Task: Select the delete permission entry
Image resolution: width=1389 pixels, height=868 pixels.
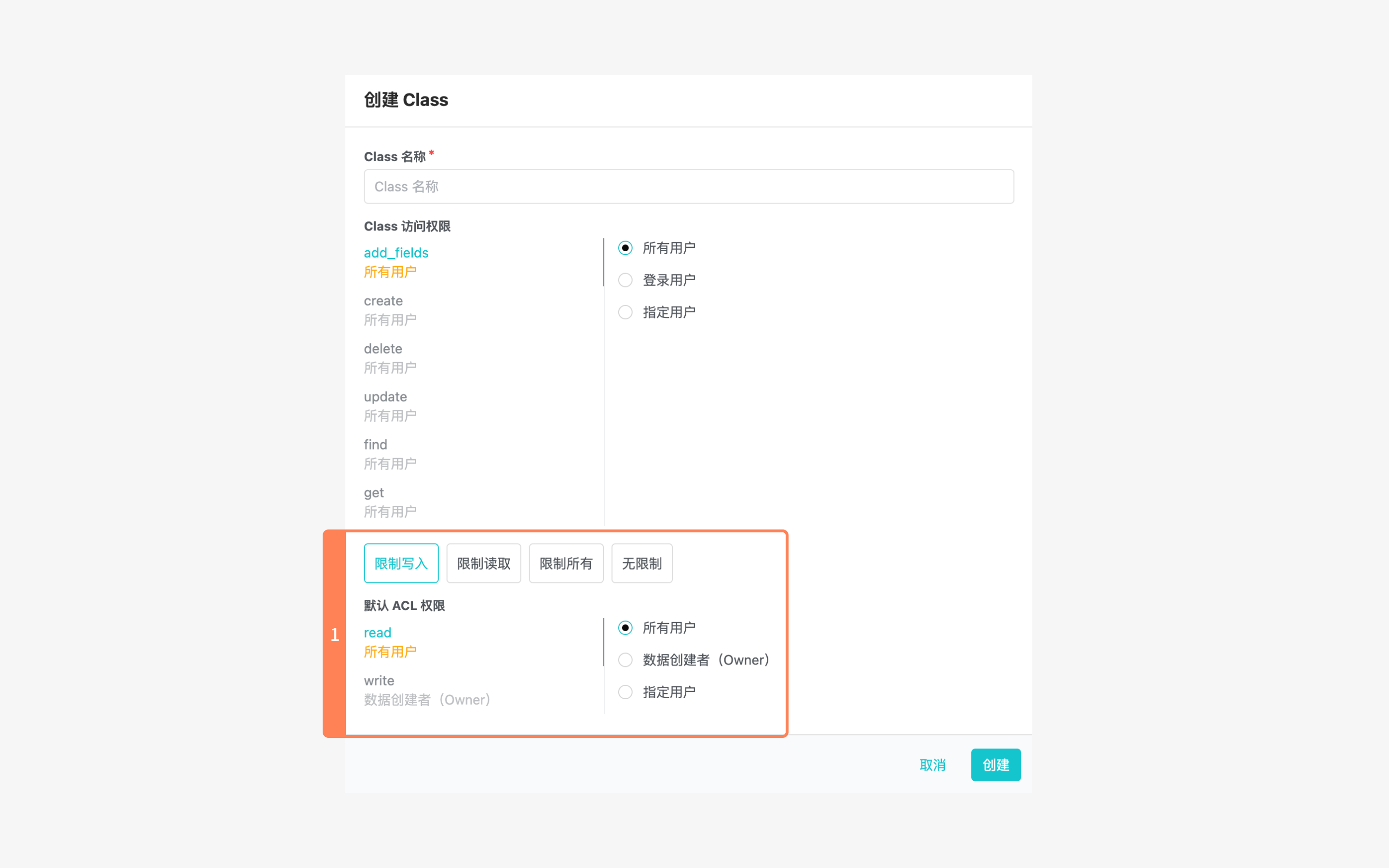Action: click(382, 349)
